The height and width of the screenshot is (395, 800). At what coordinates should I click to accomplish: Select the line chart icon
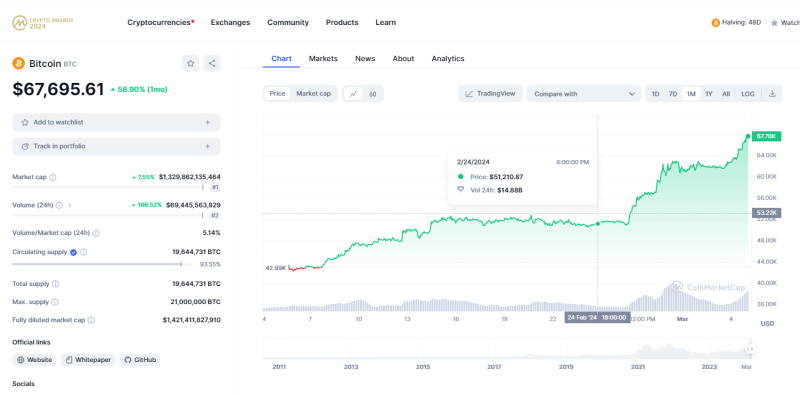[353, 94]
